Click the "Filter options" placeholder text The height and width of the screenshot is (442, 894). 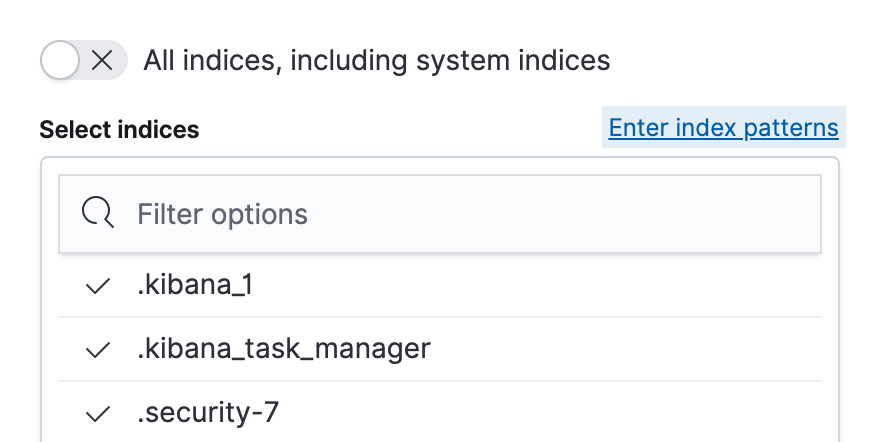click(x=222, y=214)
